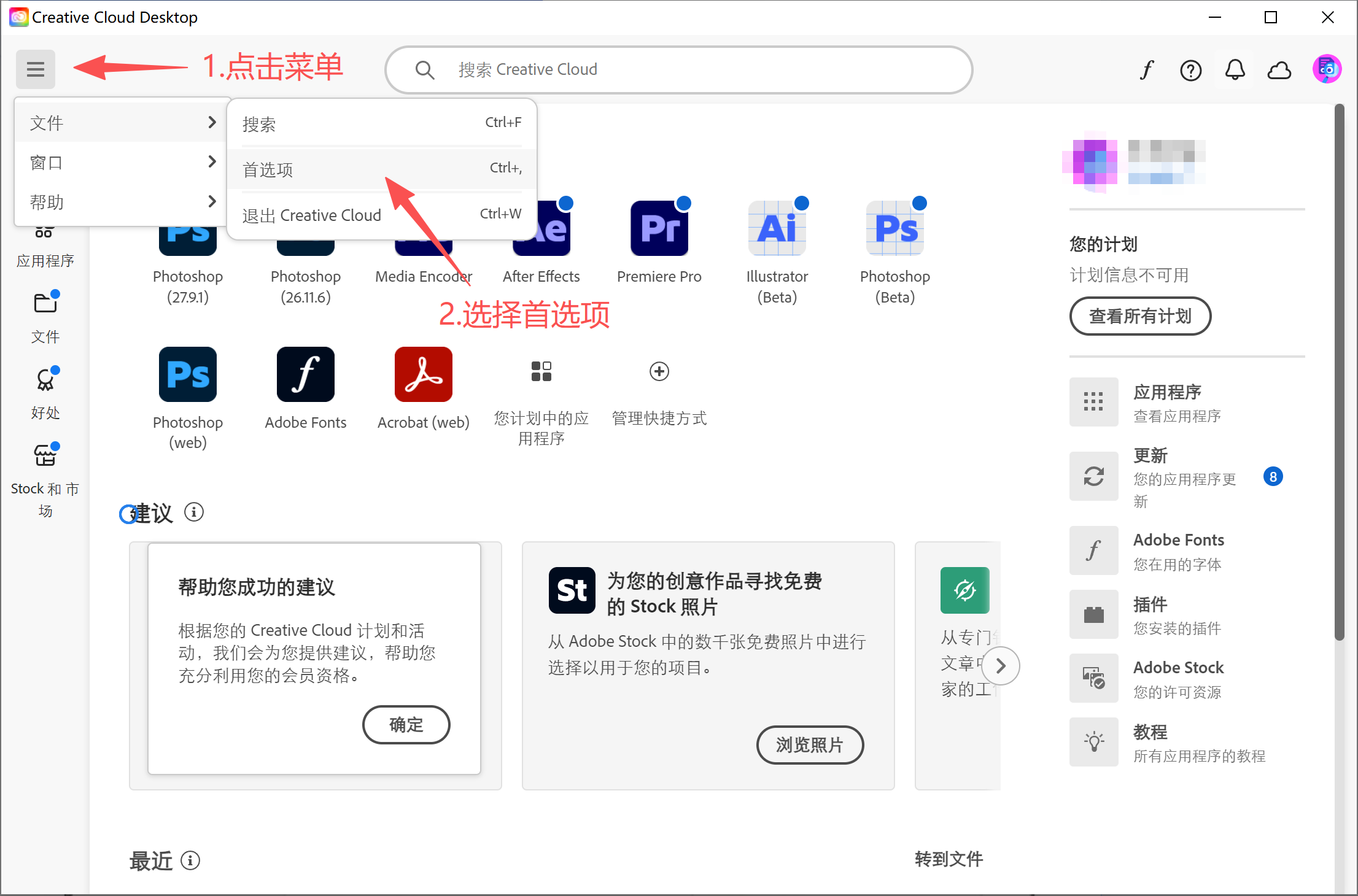Open 教程 tutorials entry

[x=1187, y=743]
